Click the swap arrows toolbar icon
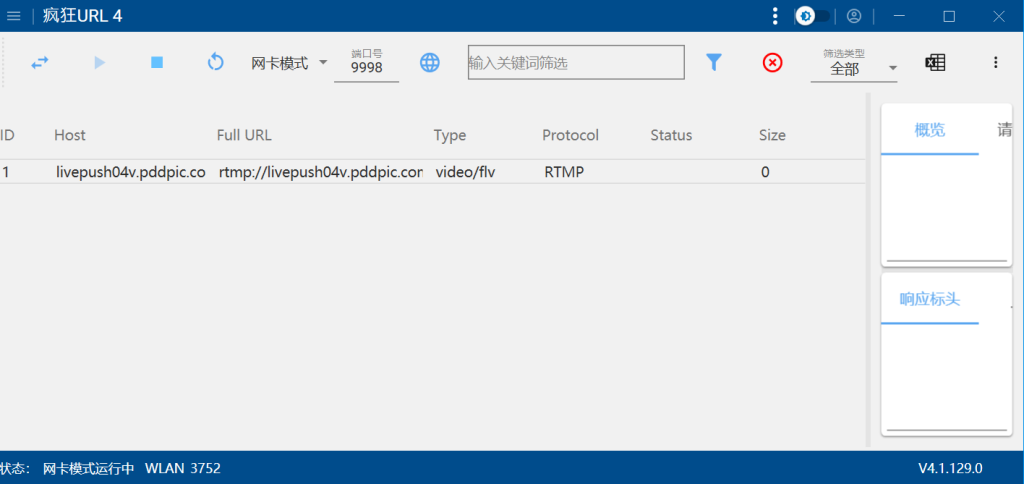This screenshot has width=1024, height=484. tap(40, 63)
